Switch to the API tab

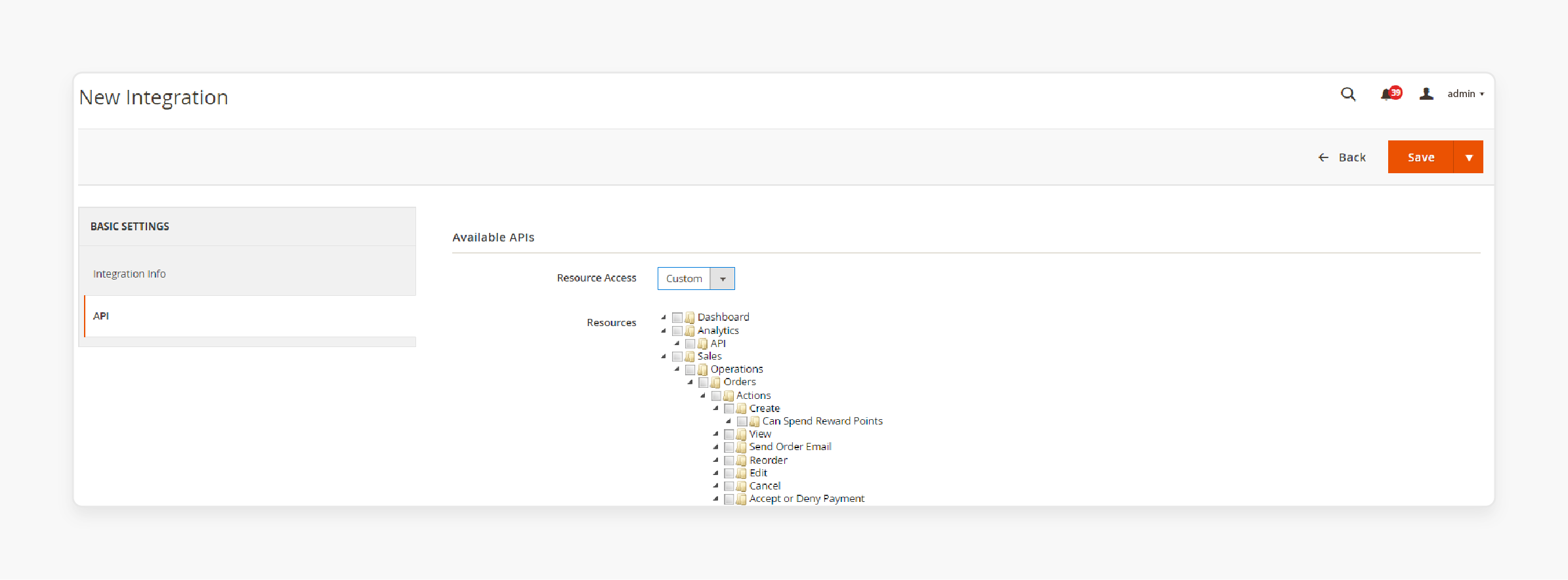250,316
